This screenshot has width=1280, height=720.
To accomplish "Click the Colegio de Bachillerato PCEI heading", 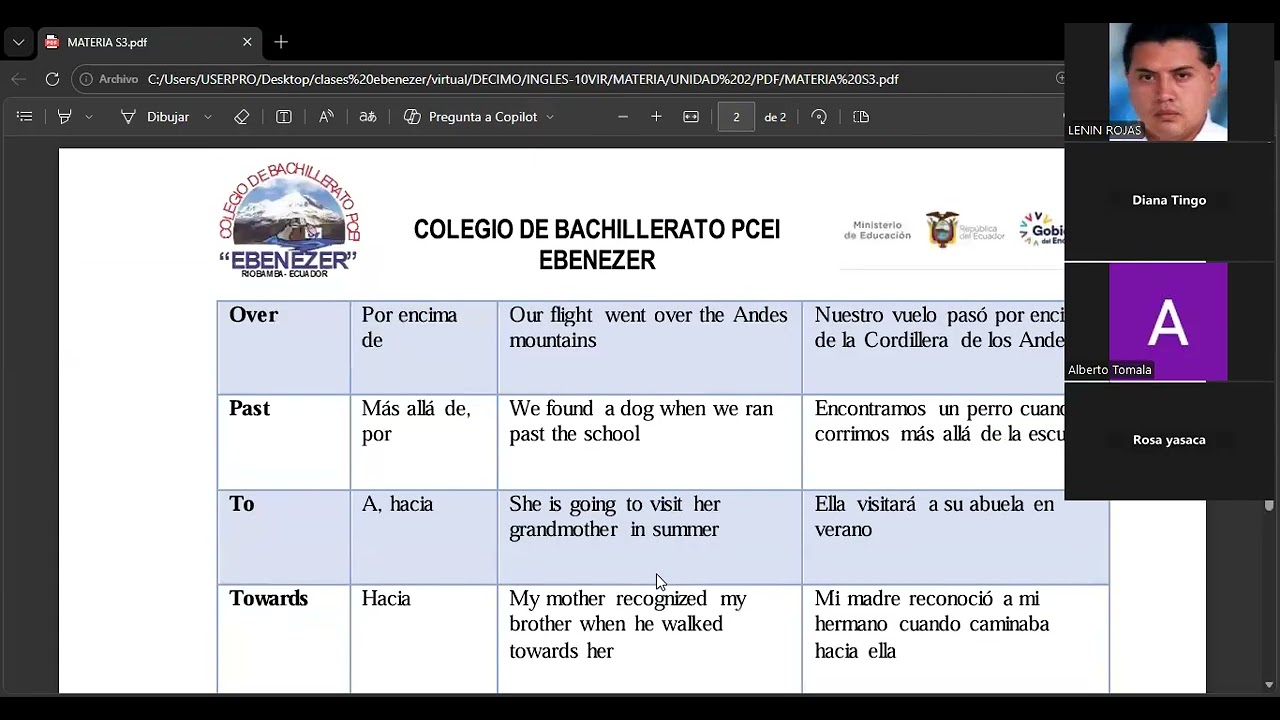I will click(597, 245).
